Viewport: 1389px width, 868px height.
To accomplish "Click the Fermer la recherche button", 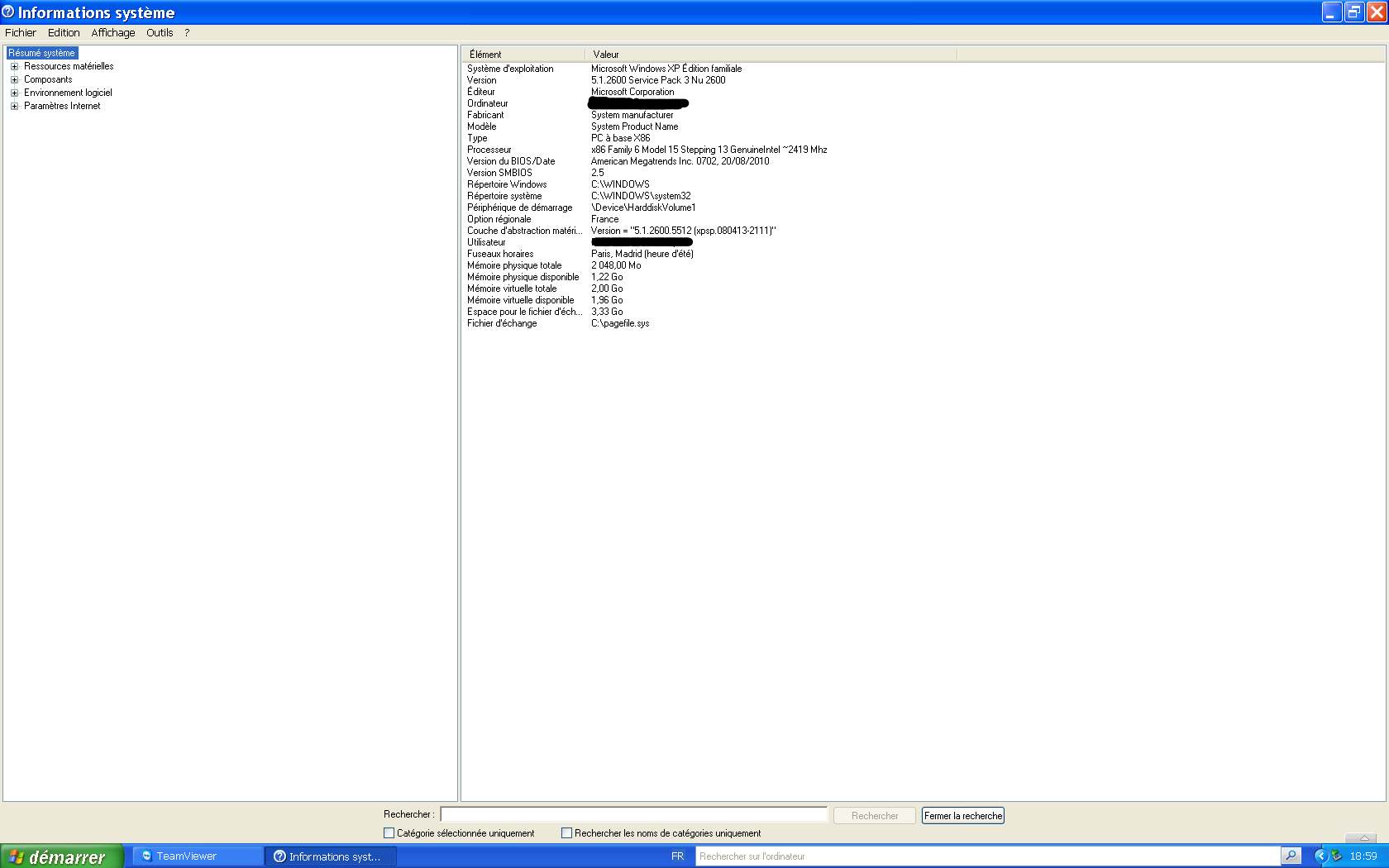I will (963, 816).
